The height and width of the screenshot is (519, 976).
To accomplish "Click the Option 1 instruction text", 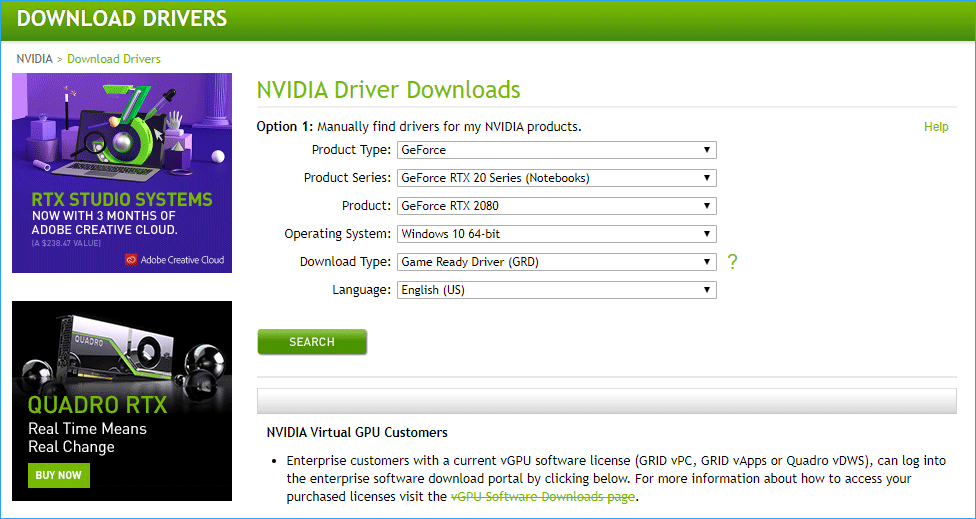I will [x=419, y=127].
